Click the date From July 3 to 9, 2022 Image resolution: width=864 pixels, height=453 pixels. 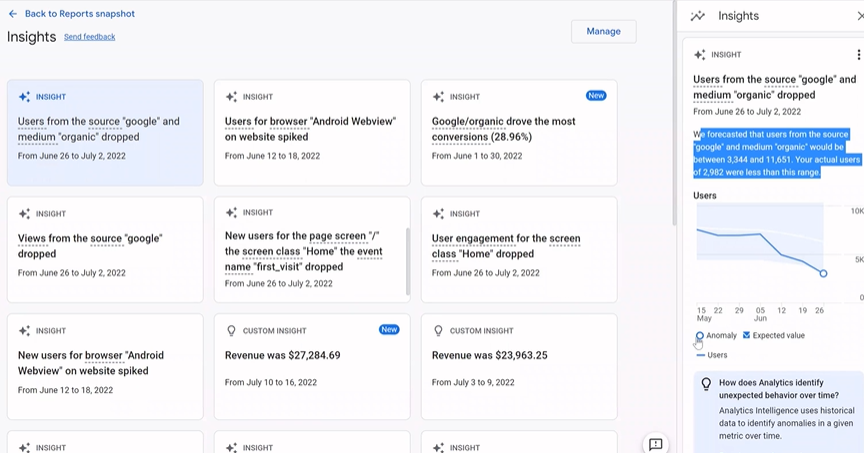pos(473,382)
